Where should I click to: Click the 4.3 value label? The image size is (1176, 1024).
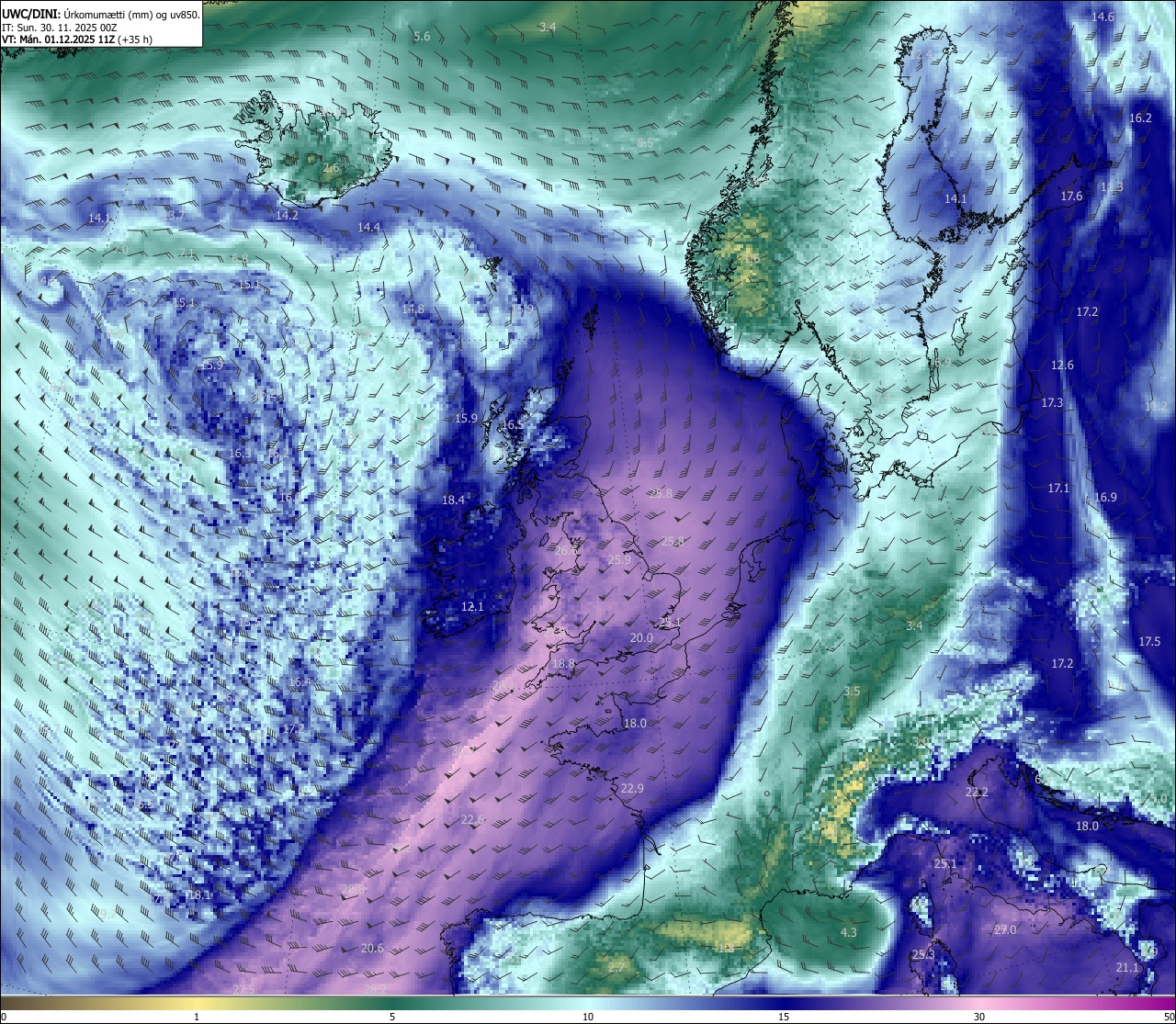849,933
